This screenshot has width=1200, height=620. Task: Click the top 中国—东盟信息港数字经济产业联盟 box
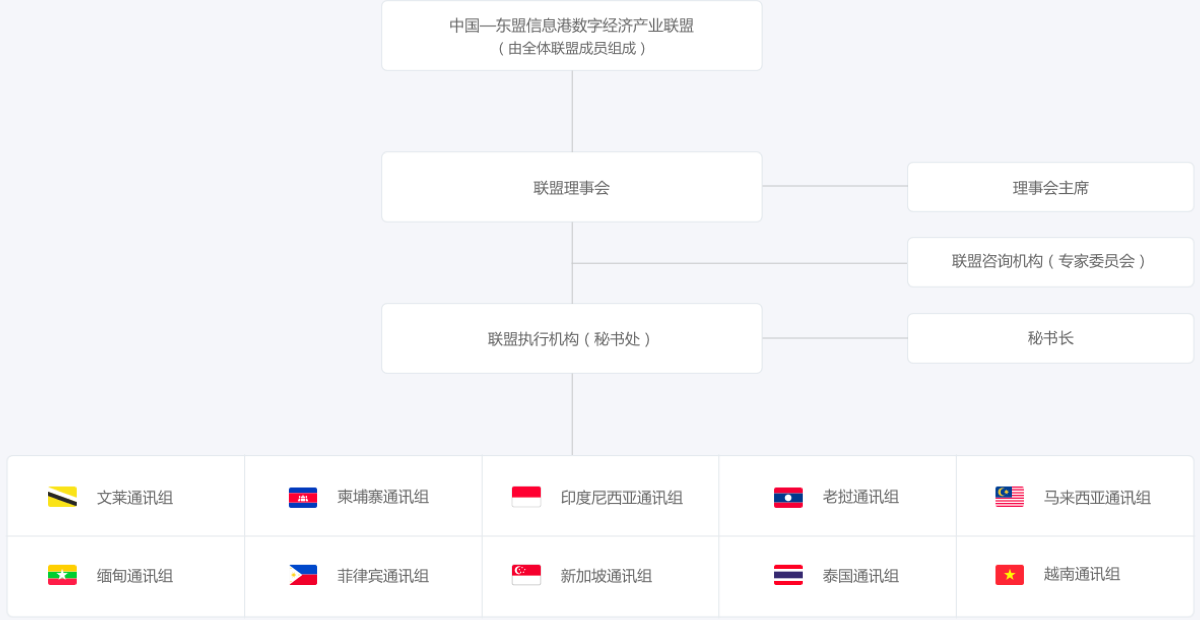pos(572,36)
